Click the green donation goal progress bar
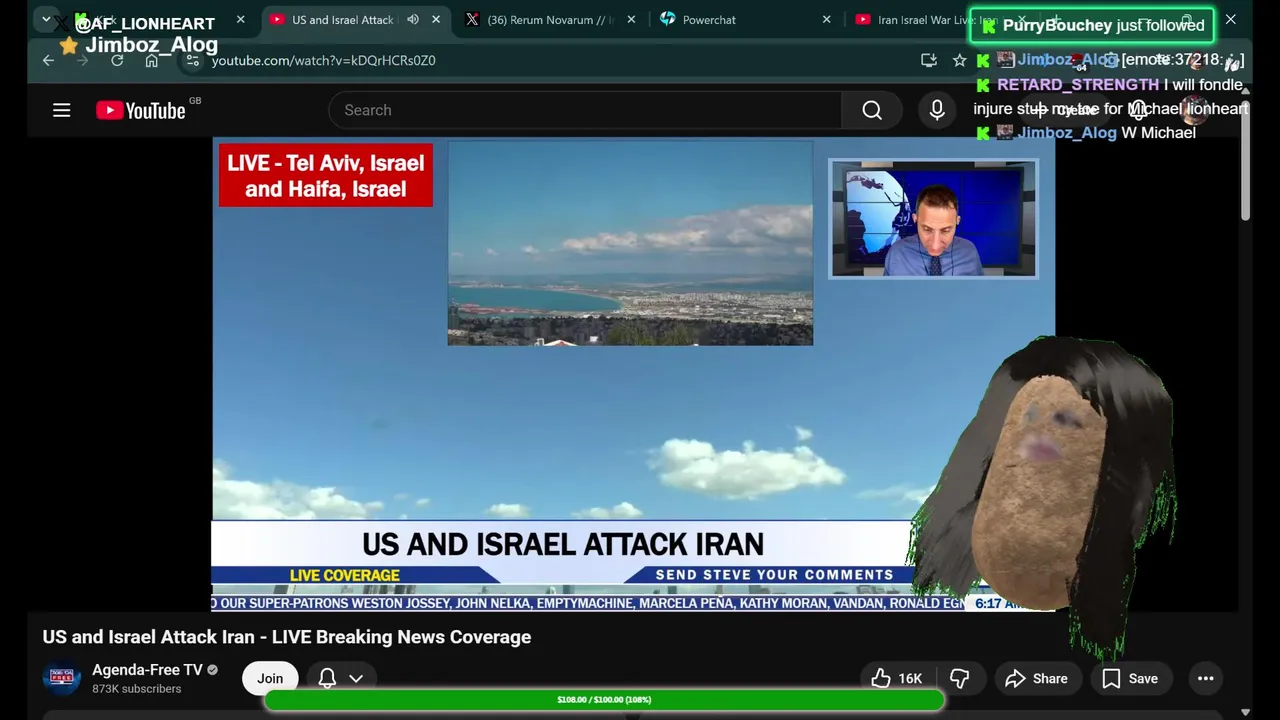 coord(604,700)
